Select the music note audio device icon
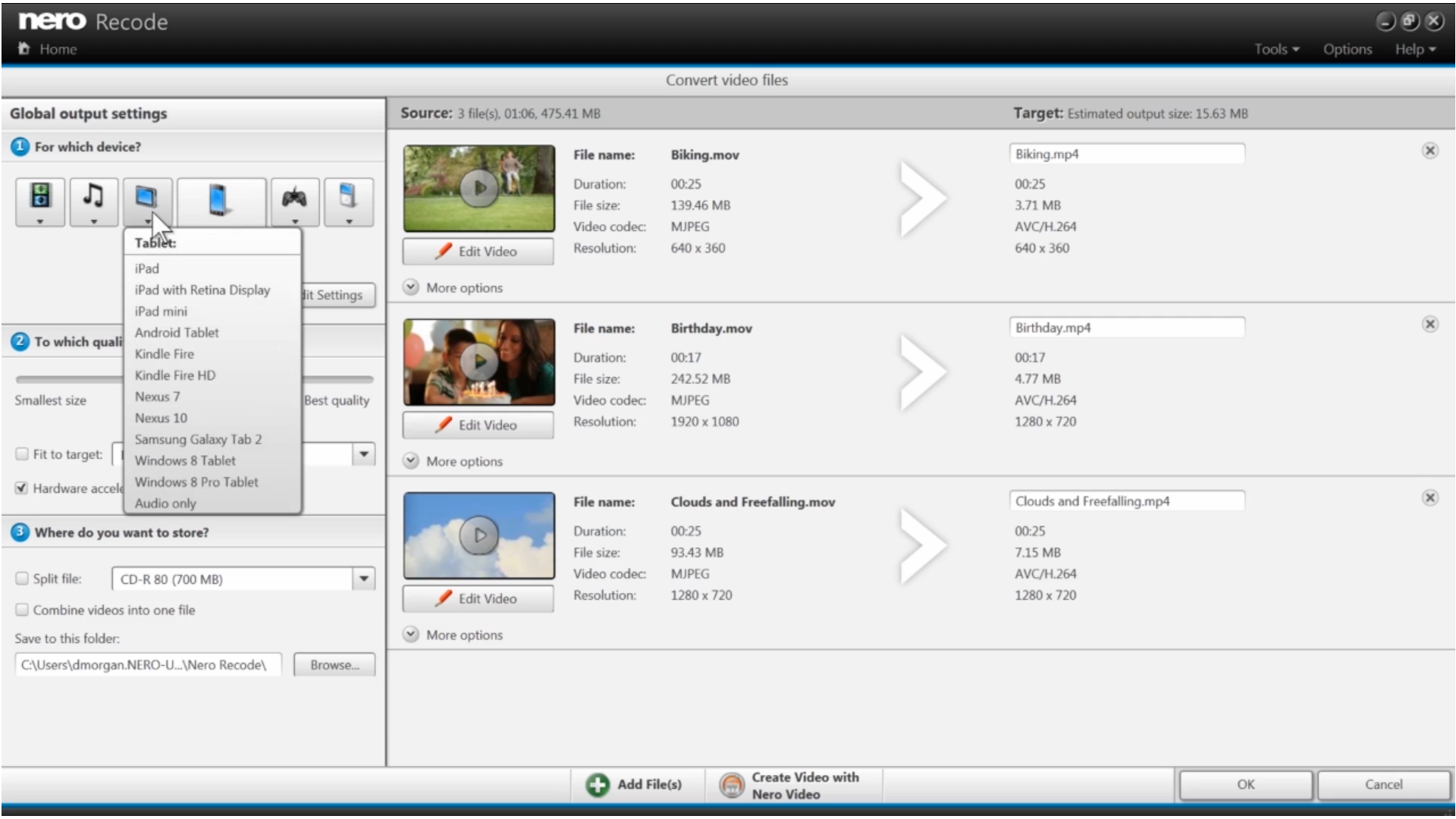The height and width of the screenshot is (819, 1456). tap(94, 202)
